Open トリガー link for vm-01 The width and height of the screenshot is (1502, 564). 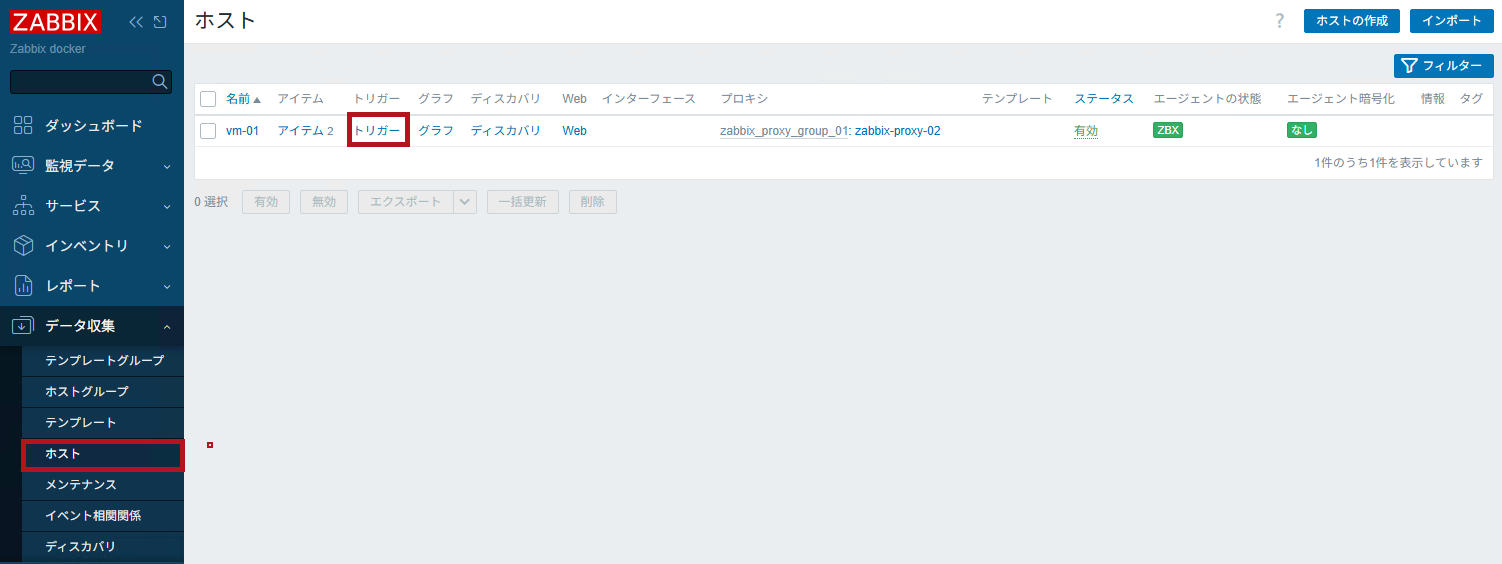[377, 131]
